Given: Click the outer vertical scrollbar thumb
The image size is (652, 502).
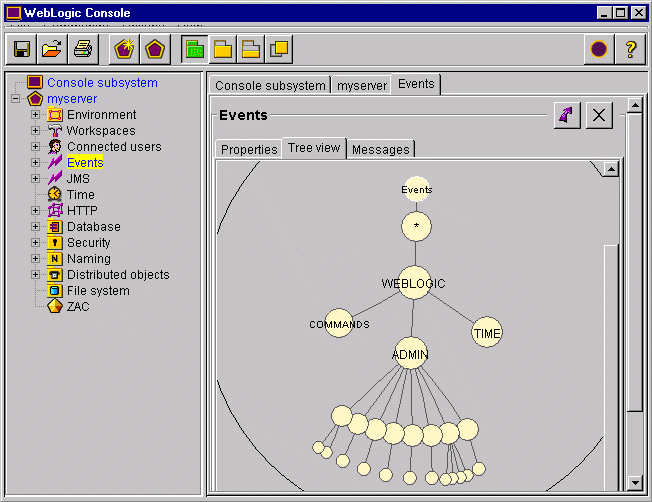Looking at the screenshot, I should pos(635,262).
